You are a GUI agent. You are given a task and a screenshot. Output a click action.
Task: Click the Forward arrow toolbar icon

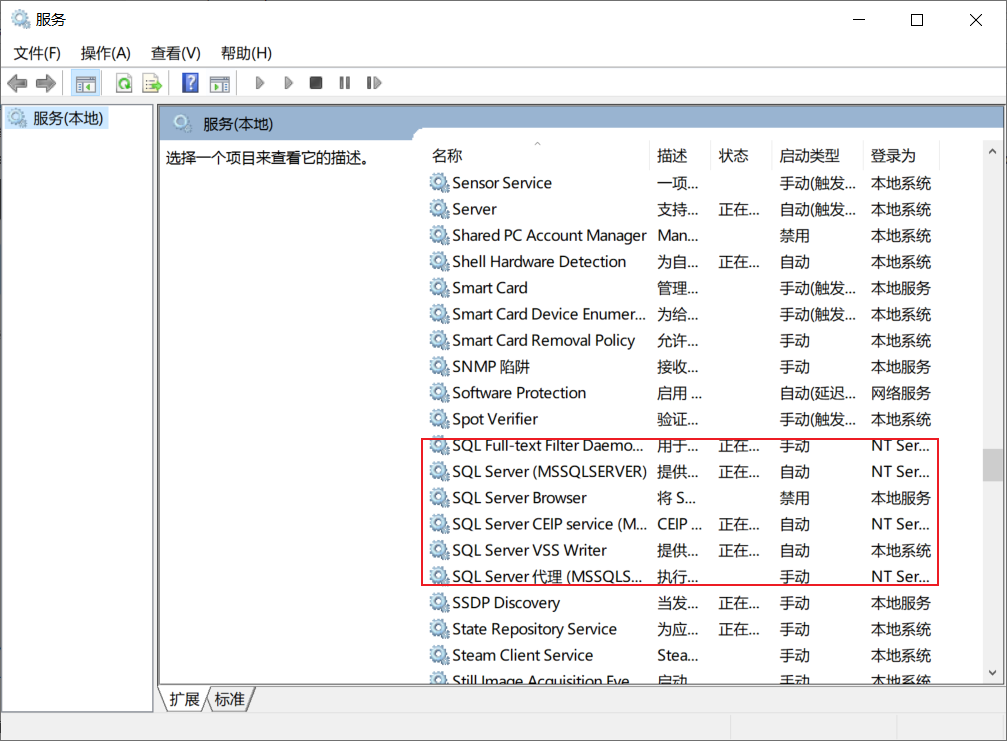46,83
